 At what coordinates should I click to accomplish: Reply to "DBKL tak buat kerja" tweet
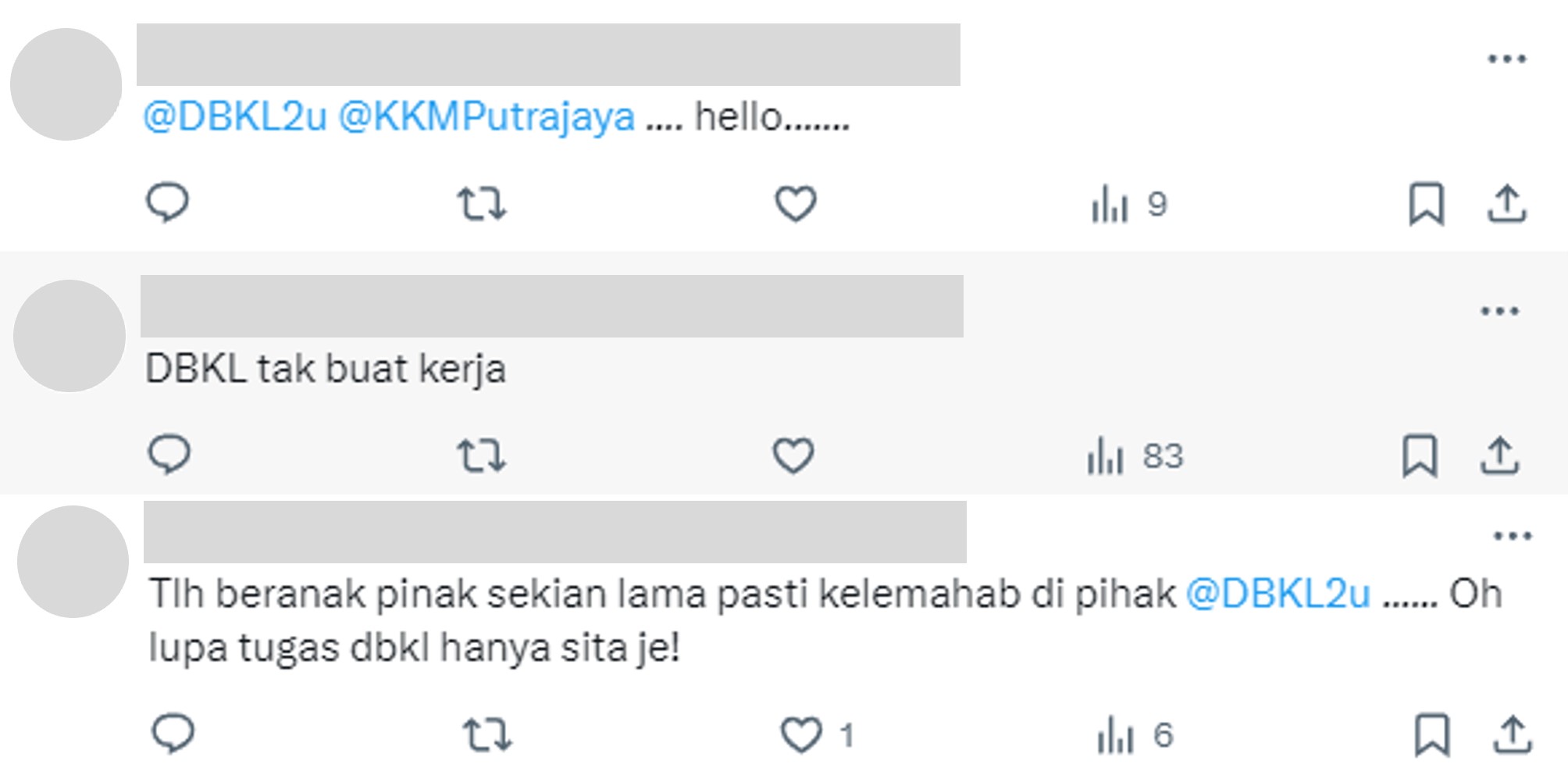point(169,455)
